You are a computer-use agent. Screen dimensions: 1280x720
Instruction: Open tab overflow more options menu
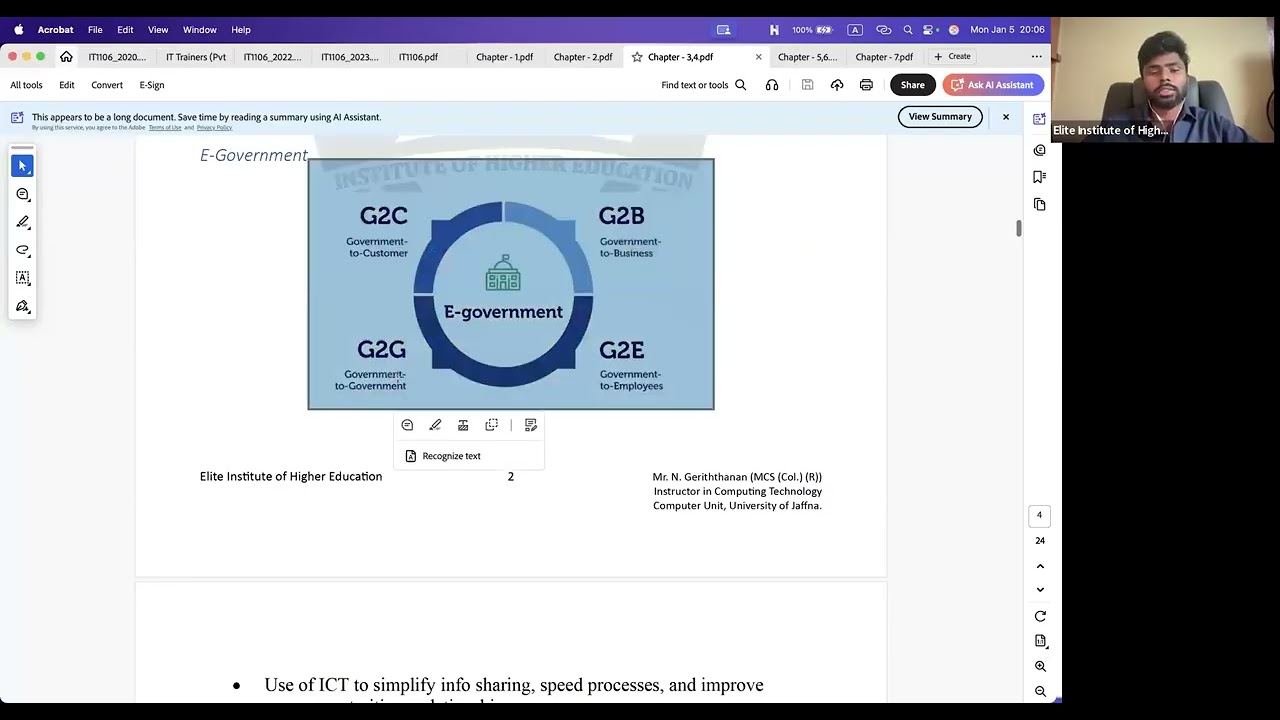(x=1037, y=57)
